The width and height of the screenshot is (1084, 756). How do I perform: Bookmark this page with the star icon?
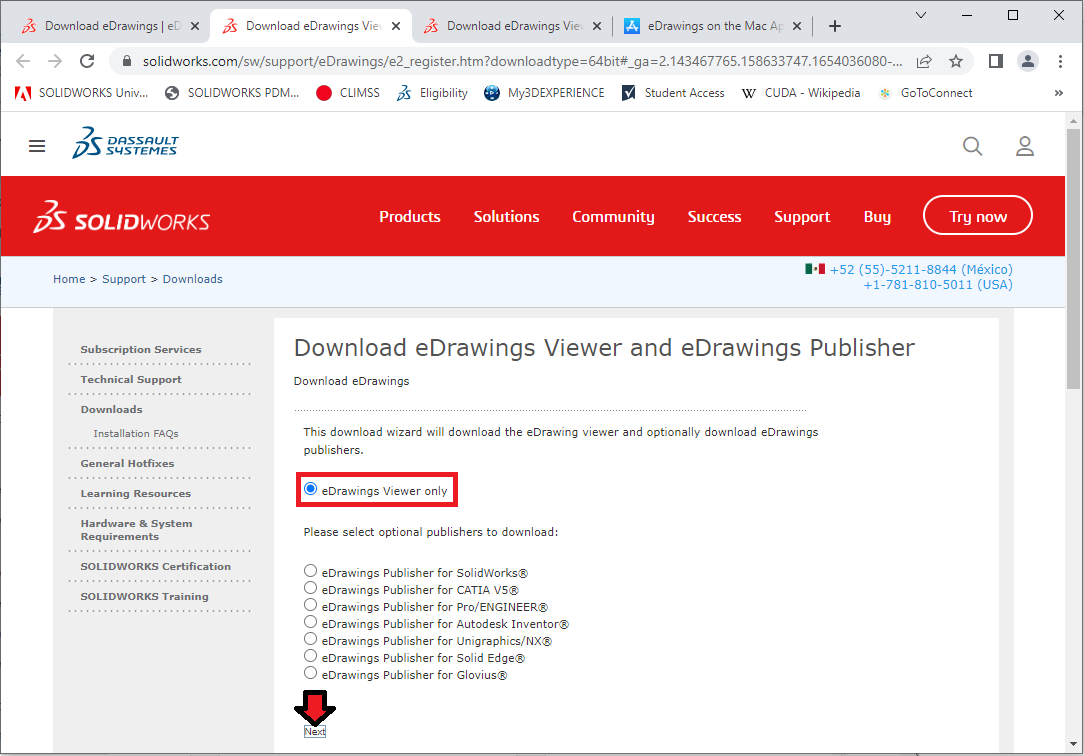pos(956,62)
